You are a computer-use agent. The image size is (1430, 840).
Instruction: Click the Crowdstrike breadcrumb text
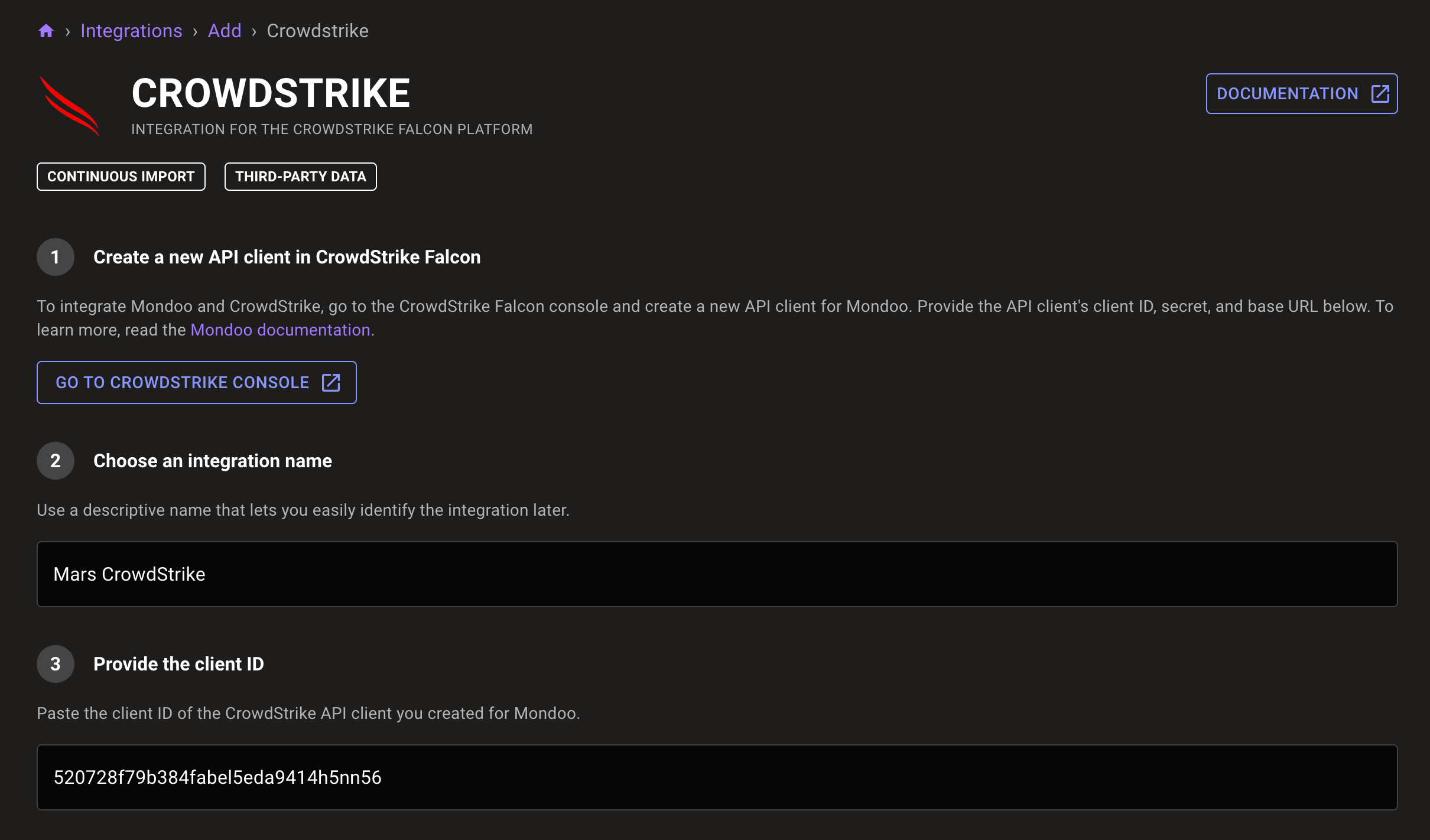coord(317,31)
